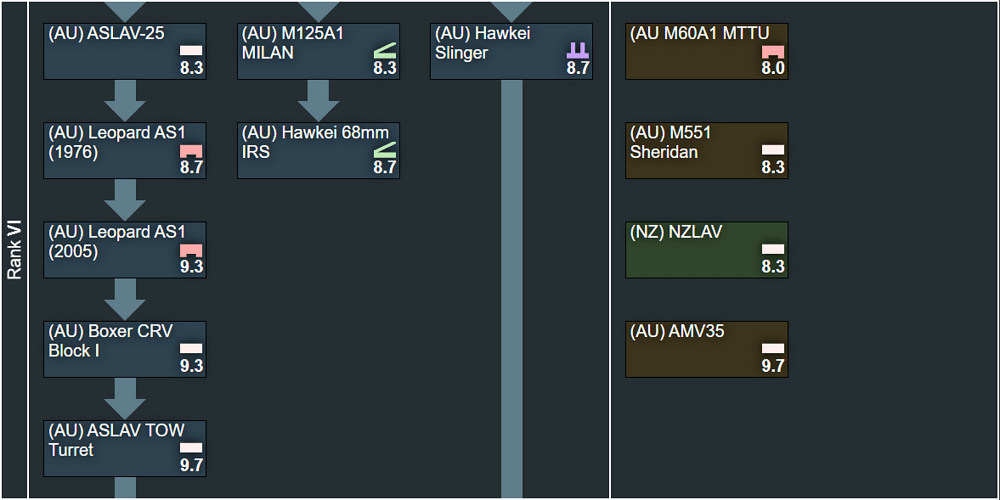Click the 9.3 rating on Leopard AS1 (2005)
The image size is (1000, 500).
191,267
